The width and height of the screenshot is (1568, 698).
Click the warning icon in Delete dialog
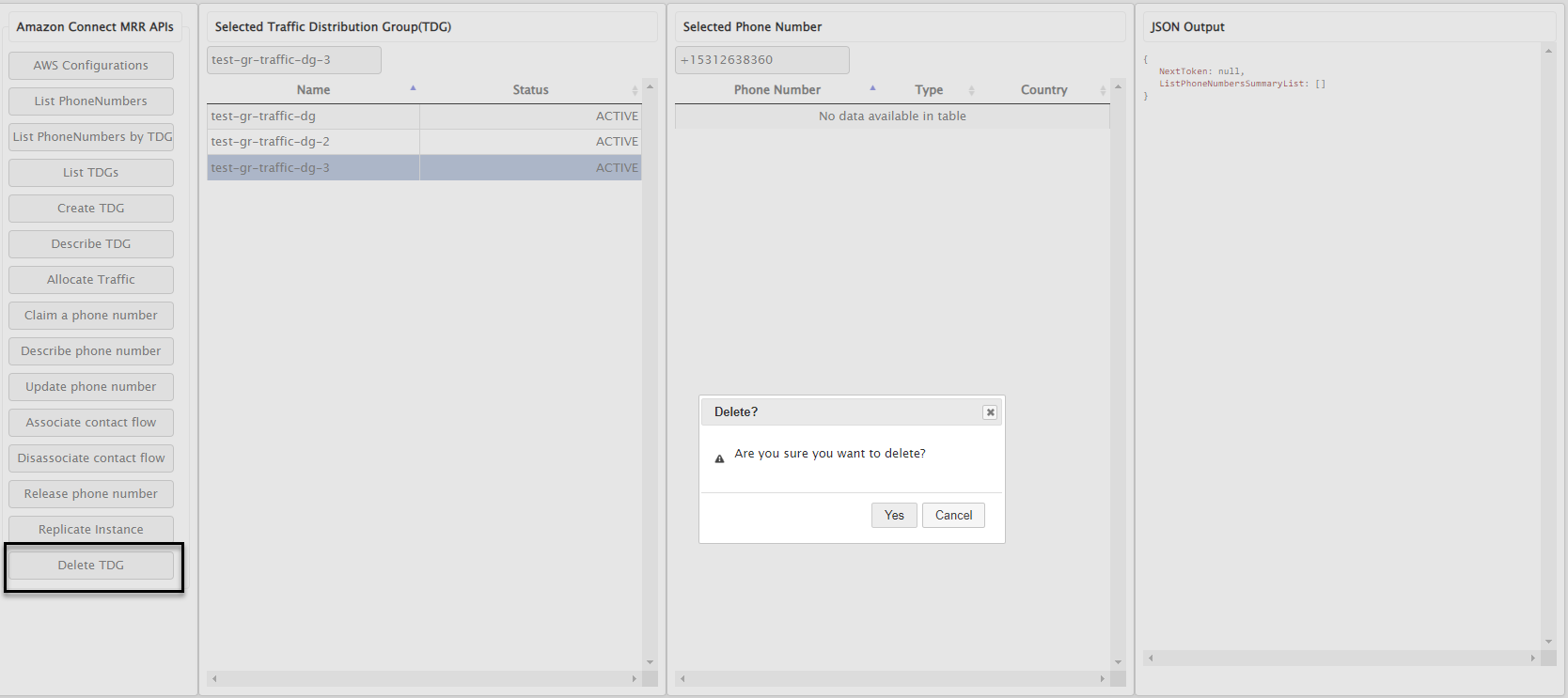[x=719, y=459]
